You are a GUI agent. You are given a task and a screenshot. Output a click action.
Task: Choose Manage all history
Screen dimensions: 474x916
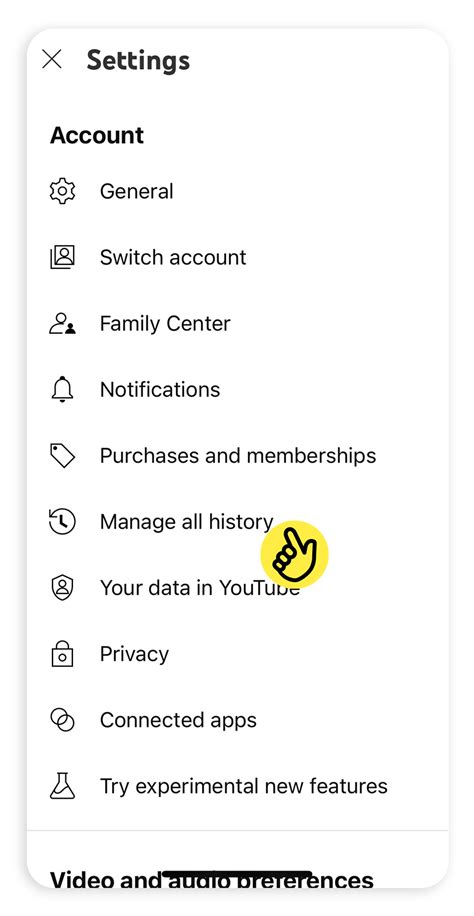click(237, 522)
